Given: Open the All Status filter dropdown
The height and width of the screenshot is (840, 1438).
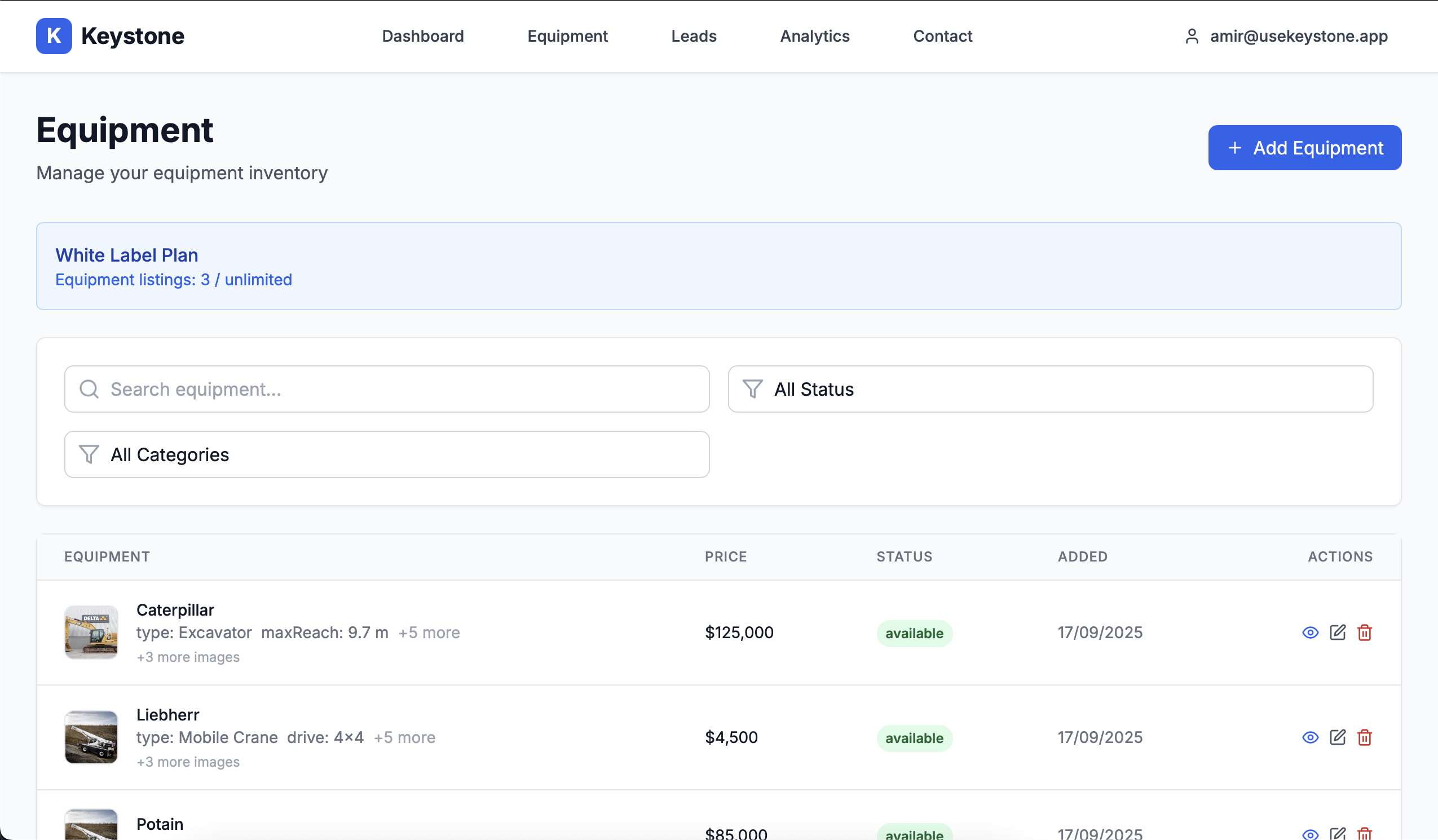Looking at the screenshot, I should point(1050,389).
